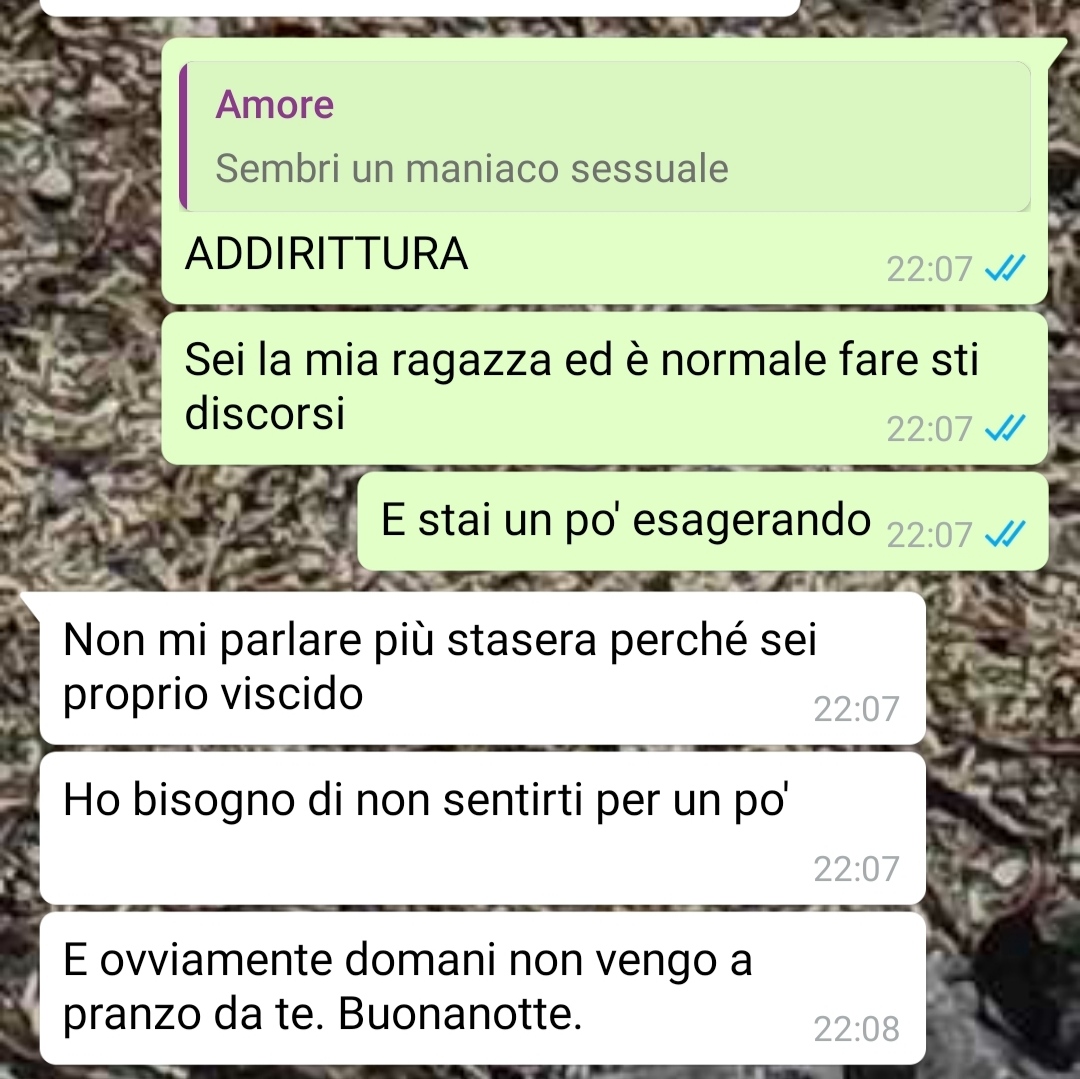Tap the 22:07 timestamp of ADDIRITTURA message
The height and width of the screenshot is (1079, 1080).
pos(928,269)
